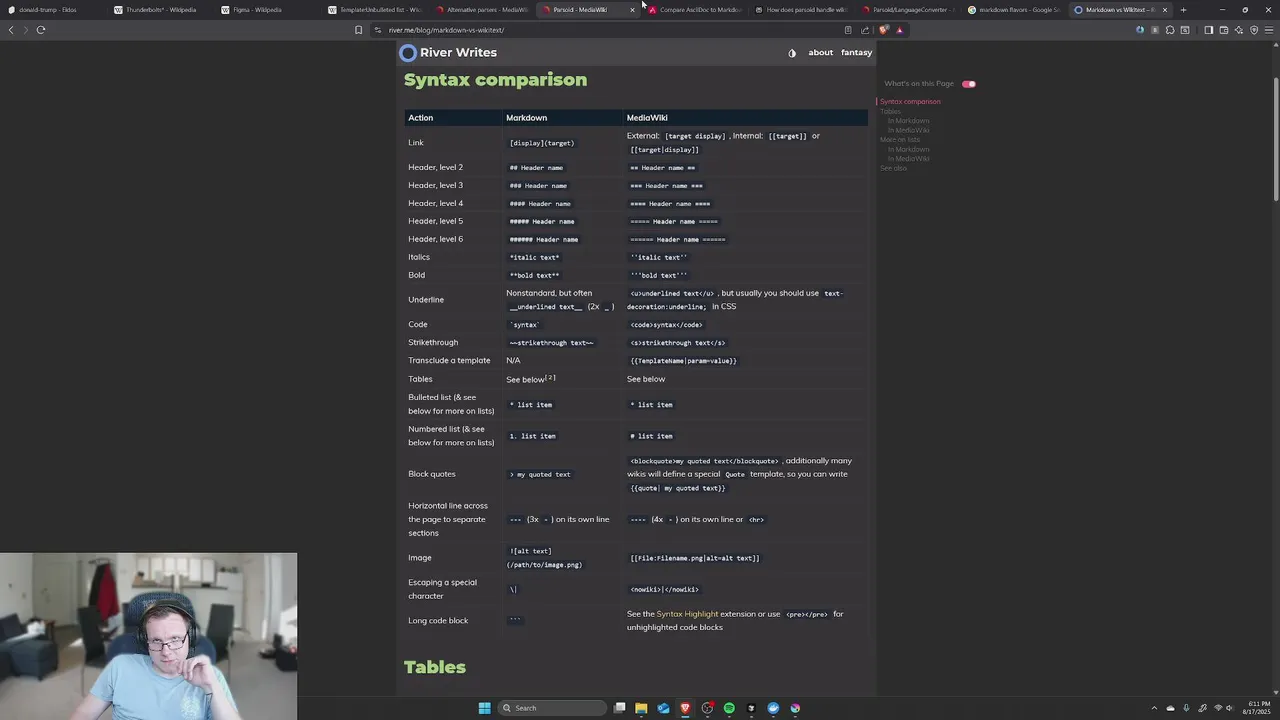This screenshot has height=720, width=1280.
Task: Close the Markdown vs Wikitext tab
Action: [1164, 10]
